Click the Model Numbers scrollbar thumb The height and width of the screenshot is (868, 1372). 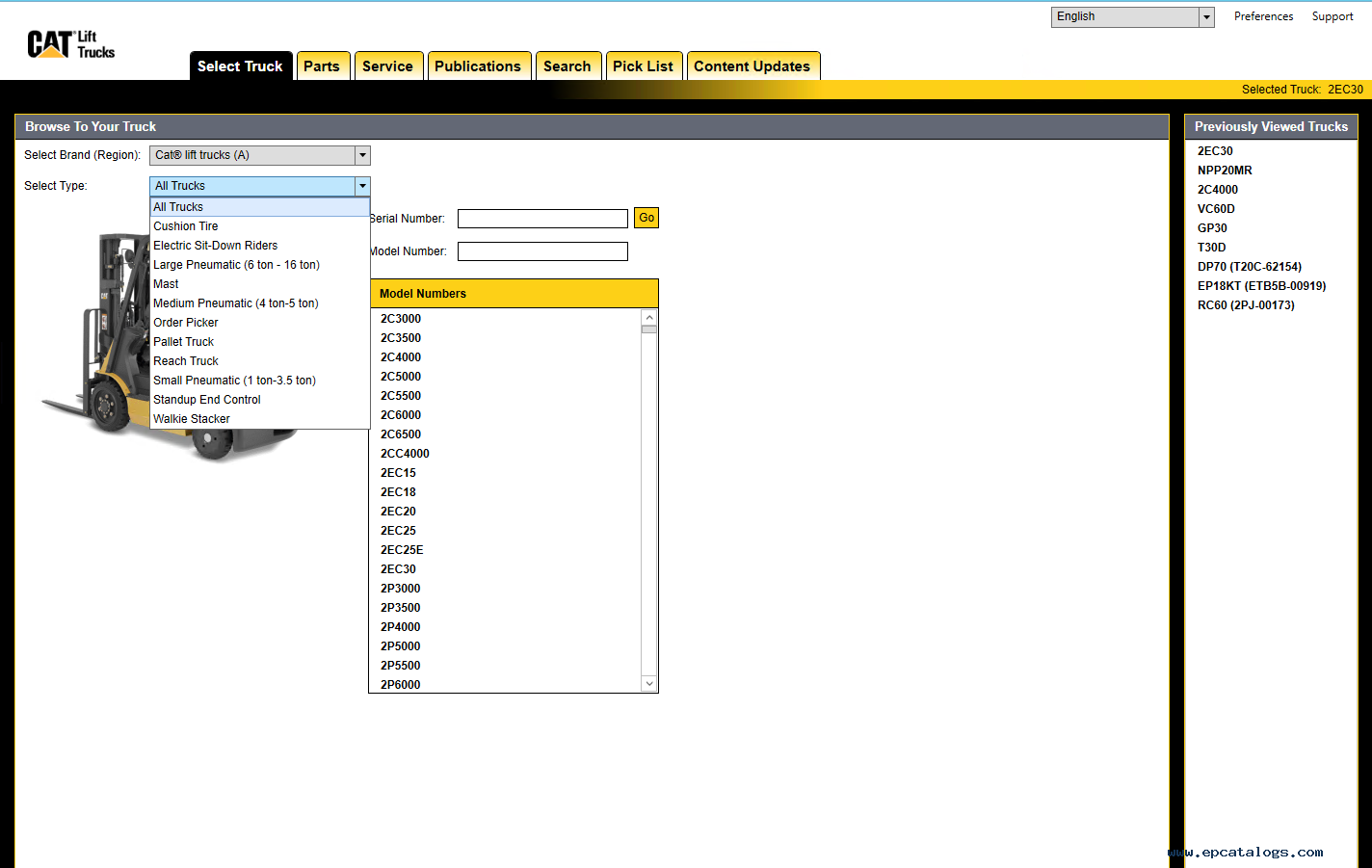coord(649,329)
